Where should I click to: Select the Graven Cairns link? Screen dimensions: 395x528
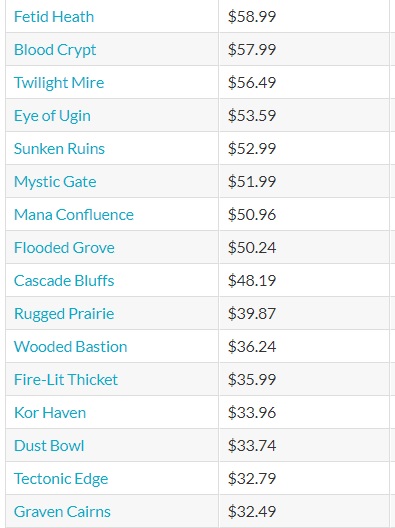(x=62, y=512)
